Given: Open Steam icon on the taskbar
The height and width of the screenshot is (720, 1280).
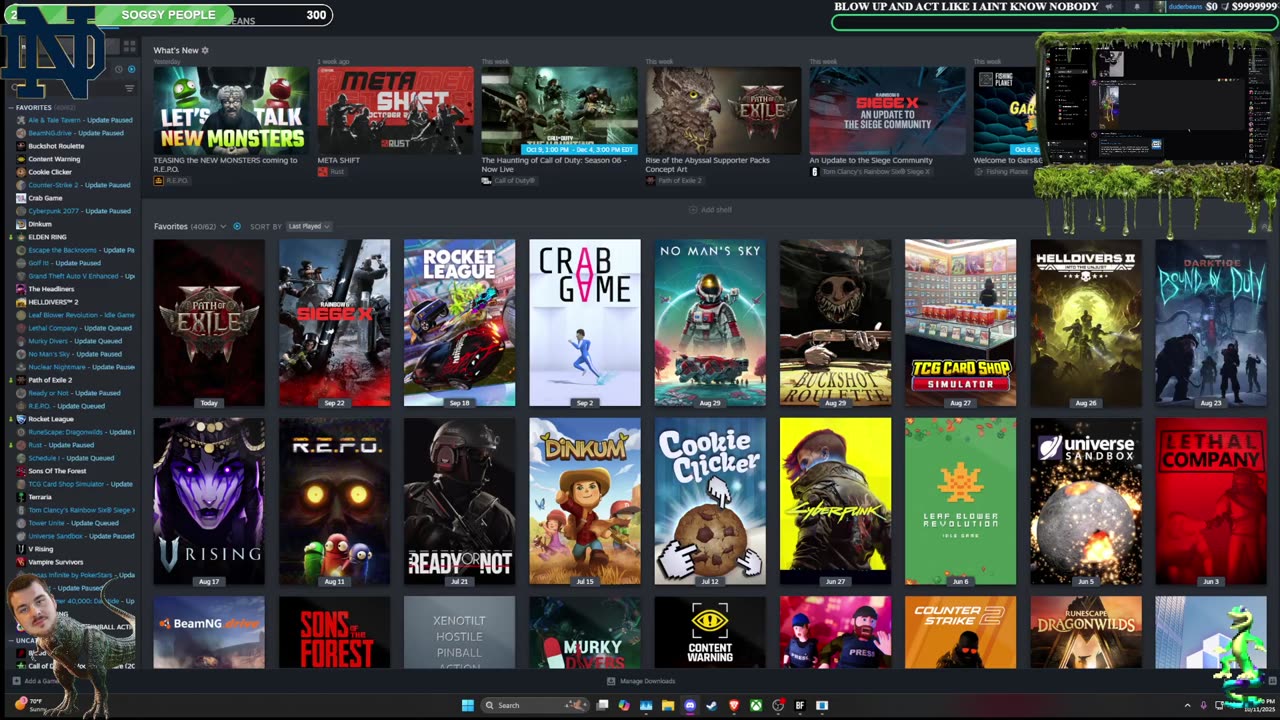Looking at the screenshot, I should coord(711,705).
